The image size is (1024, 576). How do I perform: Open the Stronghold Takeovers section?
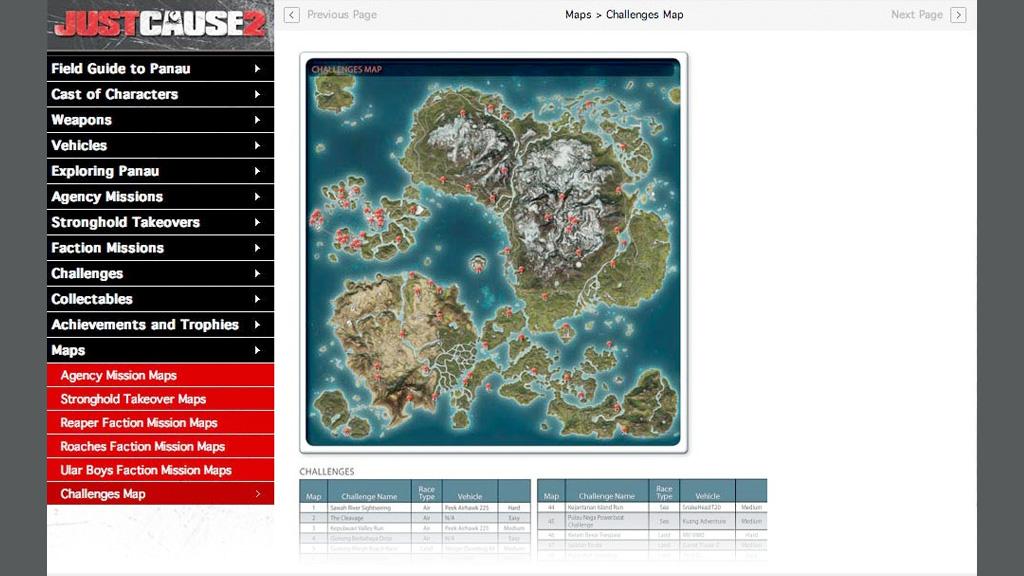click(160, 222)
